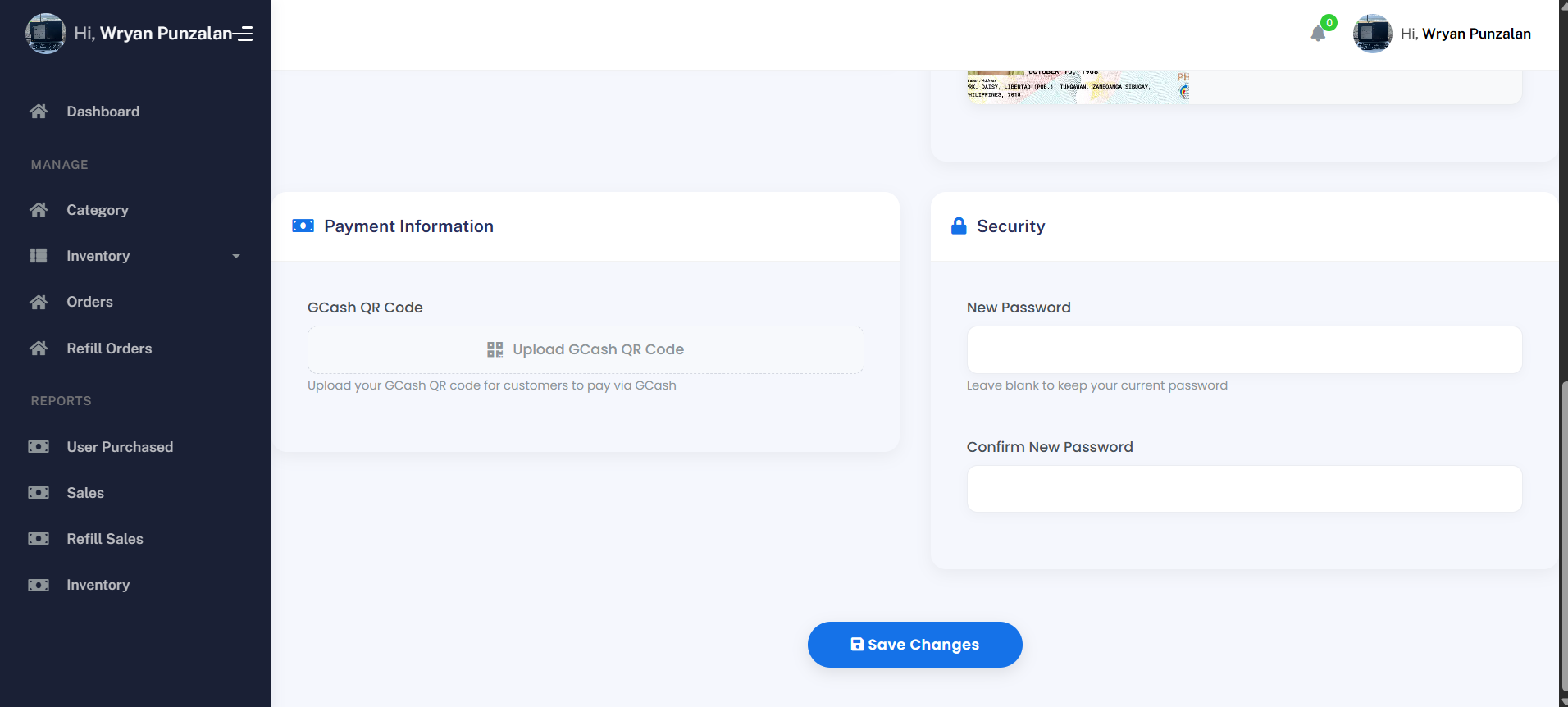Click the QR code upload icon
Viewport: 1568px width, 707px height.
(x=495, y=349)
